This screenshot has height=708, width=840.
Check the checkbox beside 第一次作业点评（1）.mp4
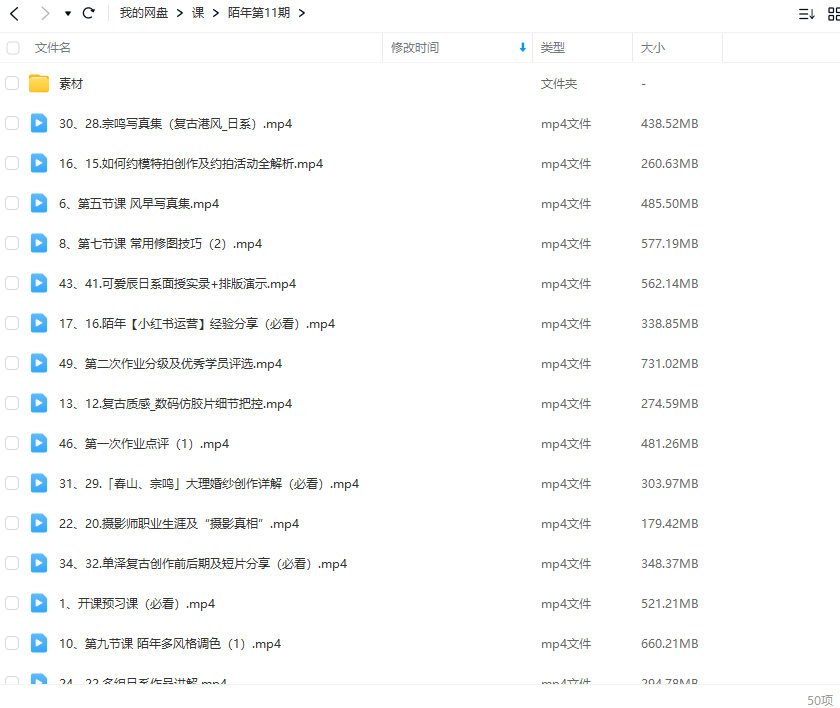(x=12, y=444)
